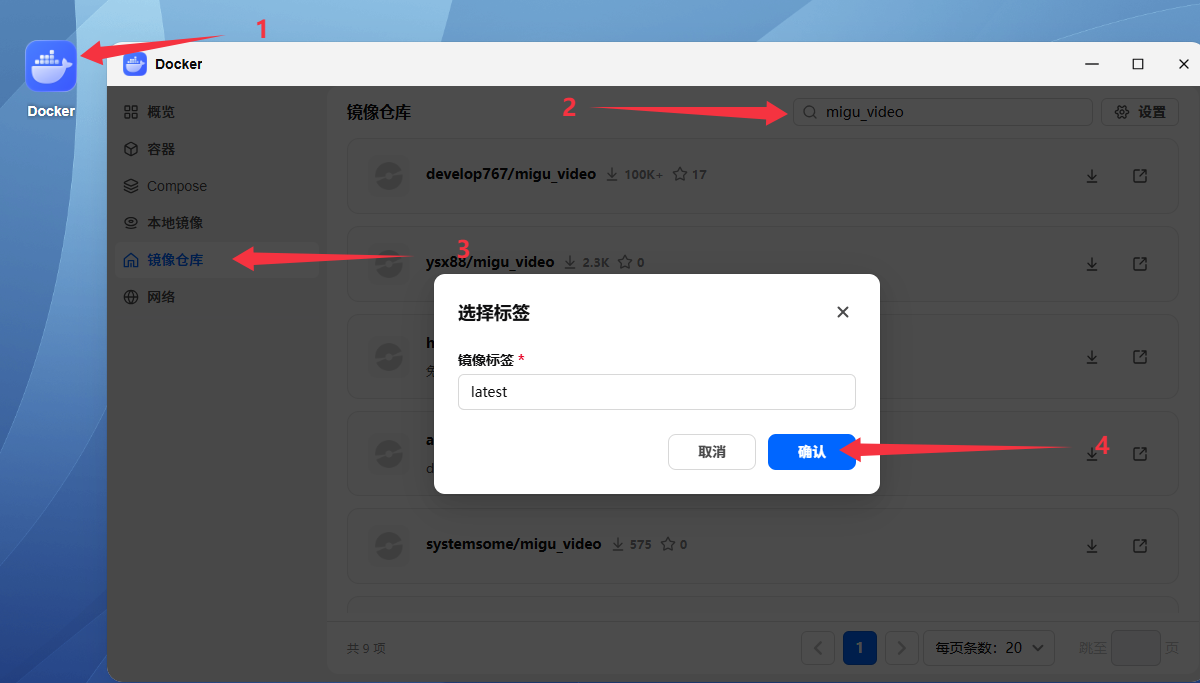Open the 设置 settings button
Image resolution: width=1200 pixels, height=683 pixels.
(x=1140, y=112)
